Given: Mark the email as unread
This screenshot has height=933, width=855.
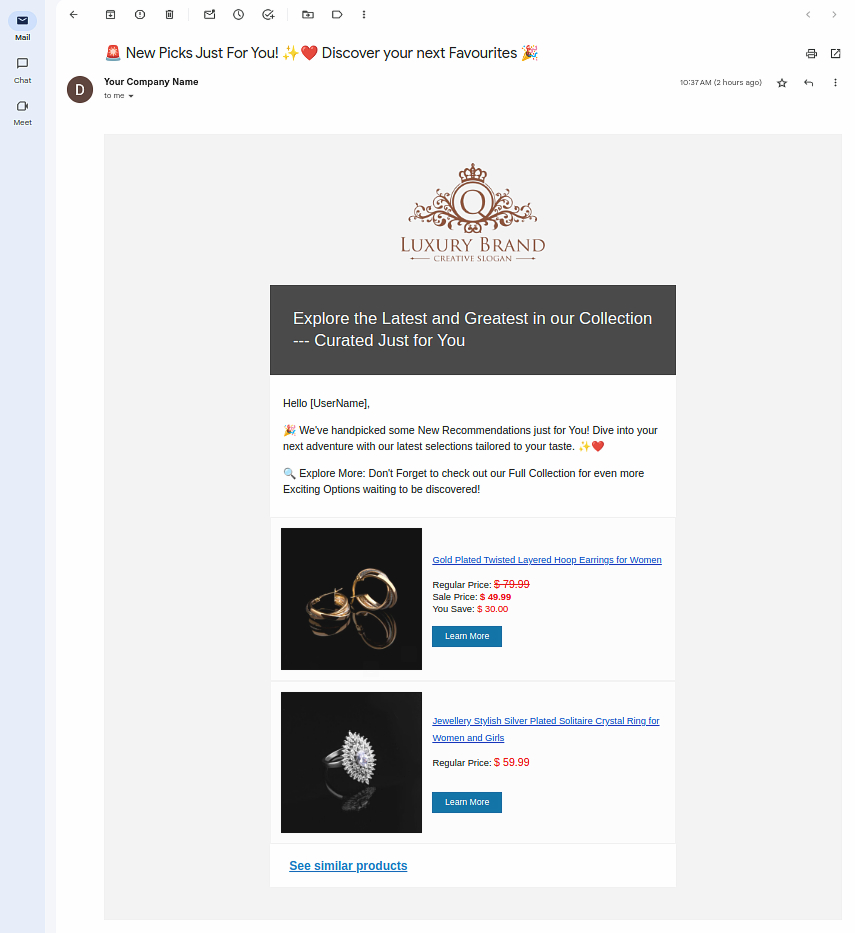Looking at the screenshot, I should pos(209,14).
